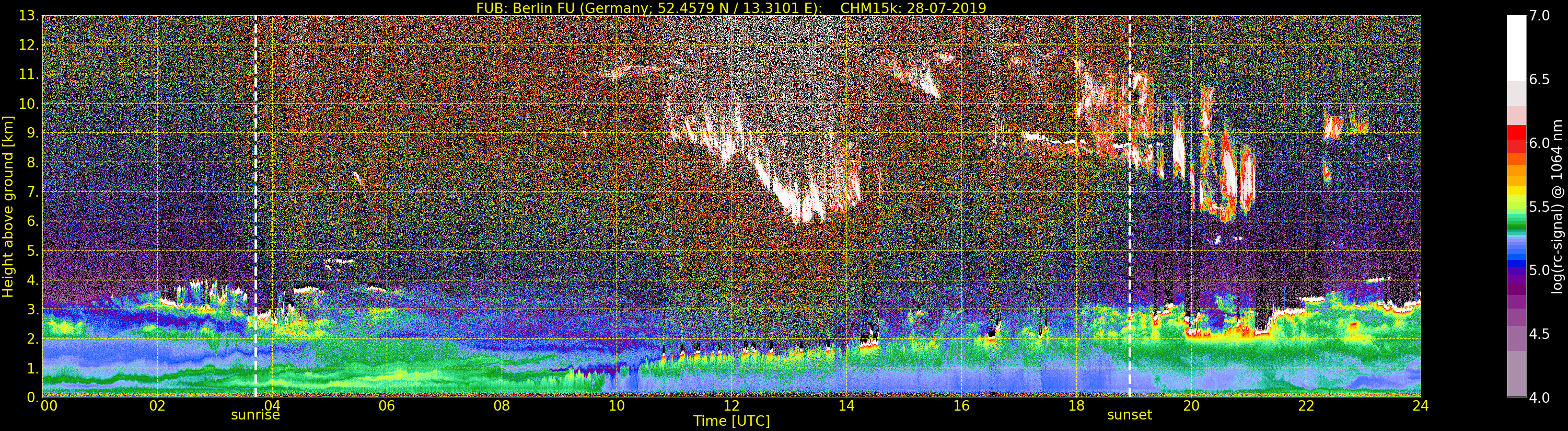The width and height of the screenshot is (1568, 431).
Task: Click the "14" tick on the time axis
Action: pos(846,406)
